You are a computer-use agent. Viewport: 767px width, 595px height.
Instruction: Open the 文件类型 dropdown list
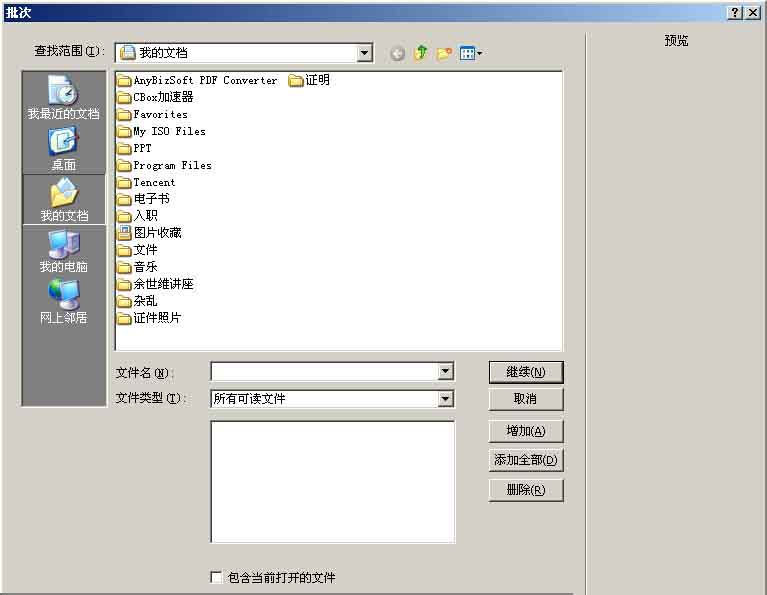pyautogui.click(x=445, y=399)
